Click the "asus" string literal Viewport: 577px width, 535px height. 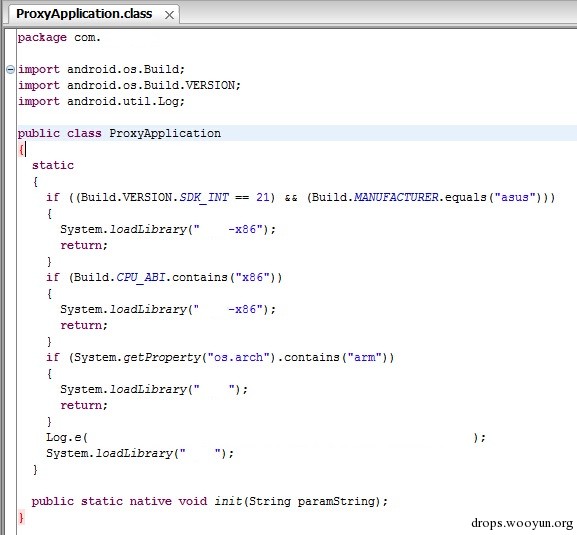[514, 197]
